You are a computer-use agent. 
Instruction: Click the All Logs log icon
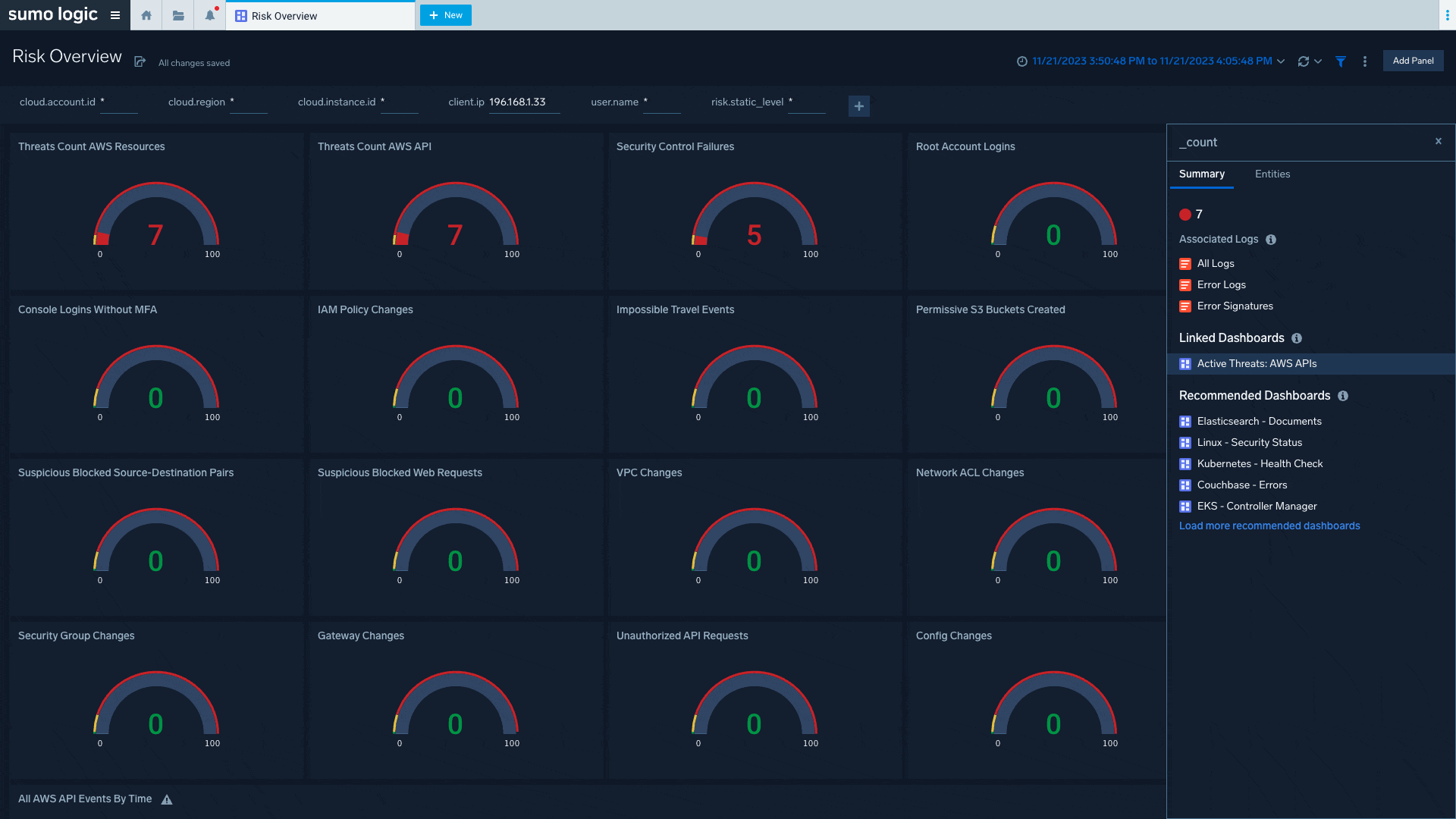(1185, 264)
